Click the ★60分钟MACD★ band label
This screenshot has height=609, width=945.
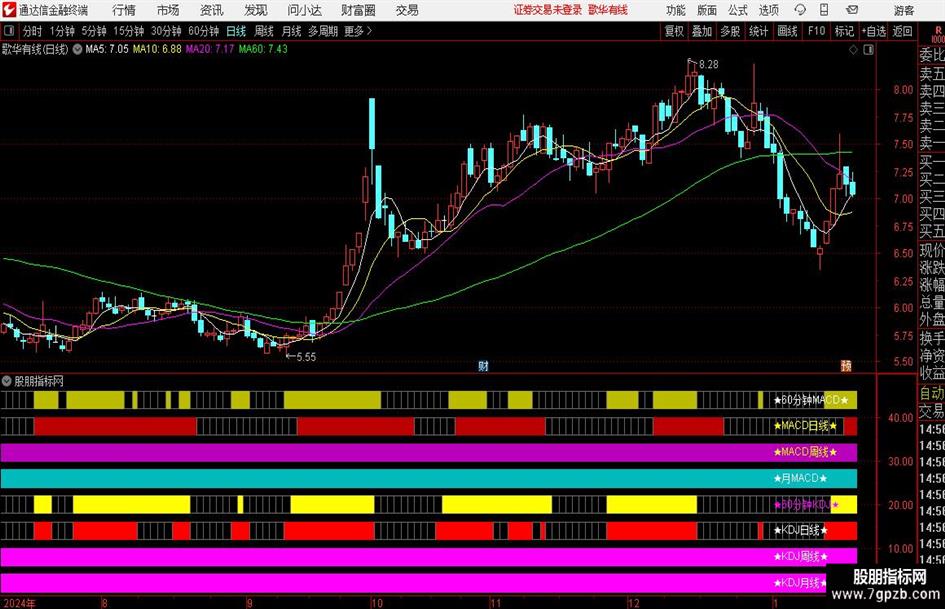[x=811, y=400]
